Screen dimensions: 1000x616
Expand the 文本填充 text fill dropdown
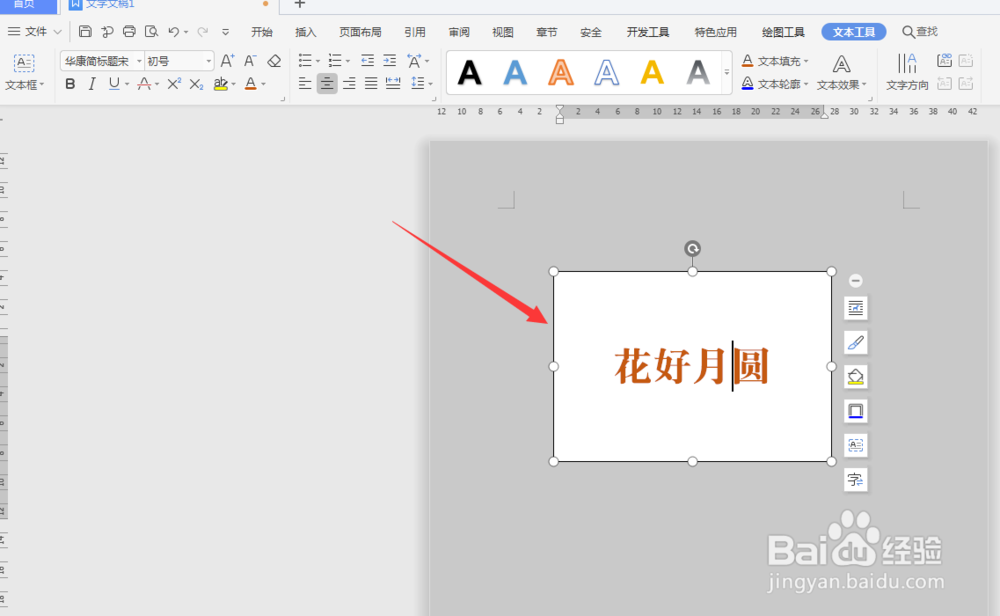coord(806,61)
